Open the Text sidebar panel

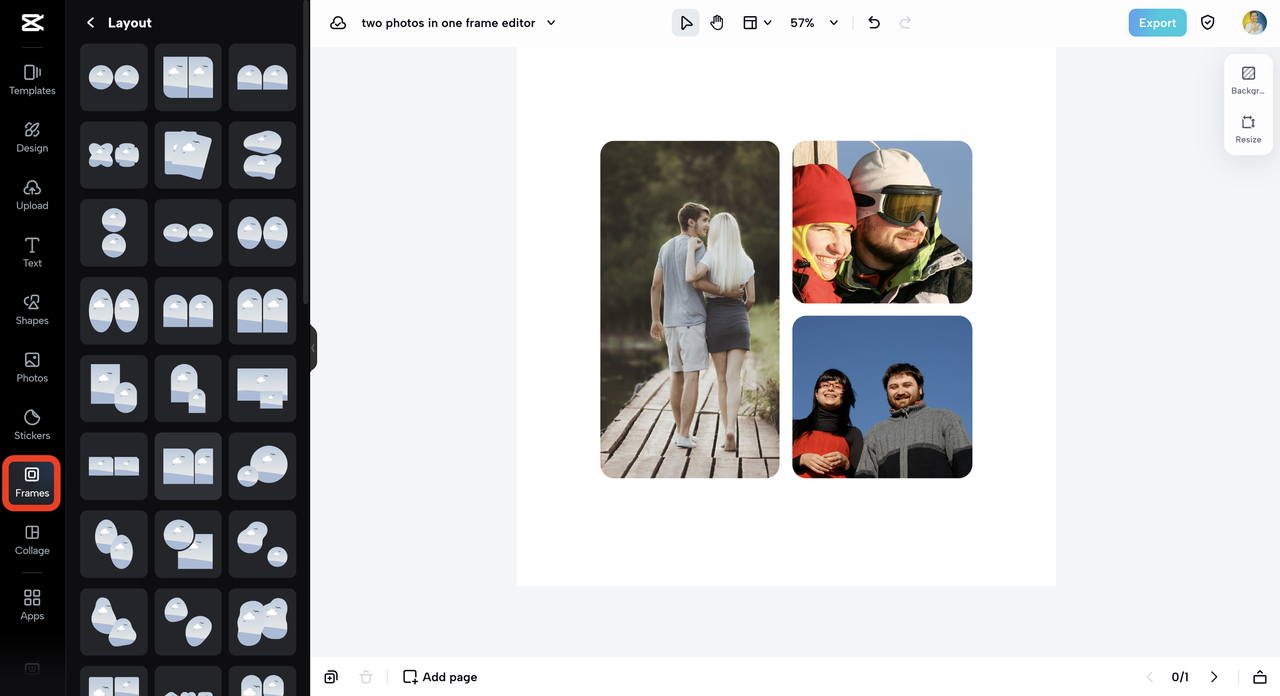pyautogui.click(x=32, y=253)
